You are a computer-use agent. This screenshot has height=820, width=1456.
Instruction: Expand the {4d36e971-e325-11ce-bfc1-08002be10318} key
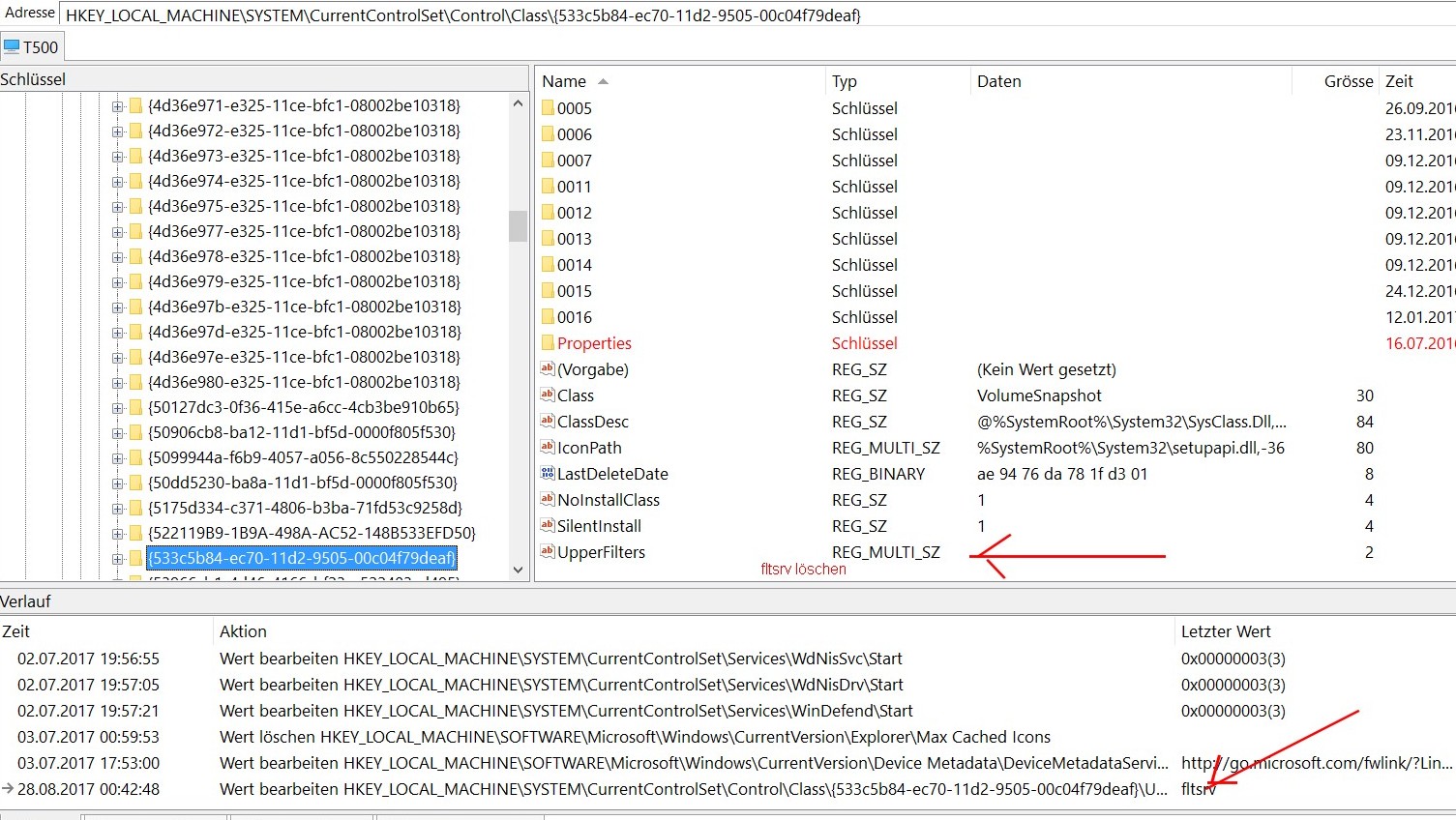117,105
